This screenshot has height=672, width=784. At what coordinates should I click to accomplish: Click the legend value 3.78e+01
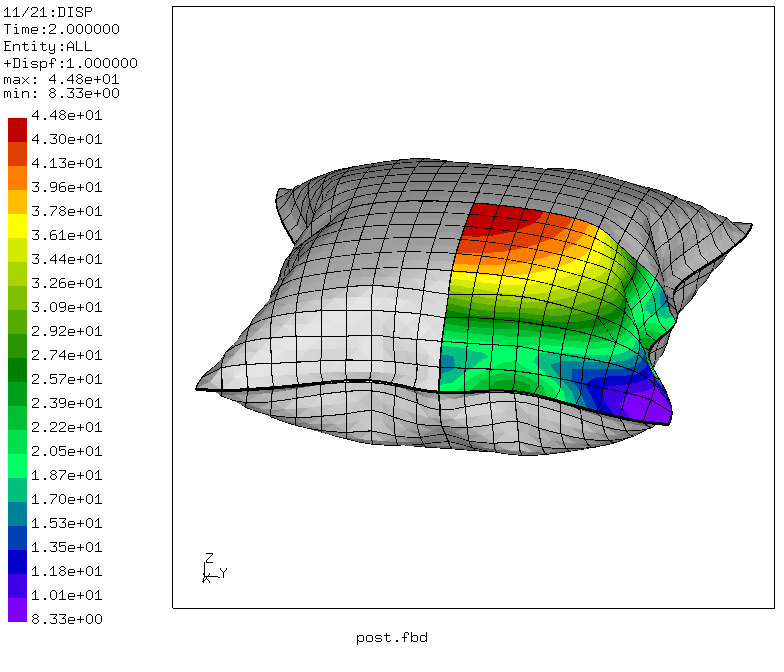tap(66, 212)
